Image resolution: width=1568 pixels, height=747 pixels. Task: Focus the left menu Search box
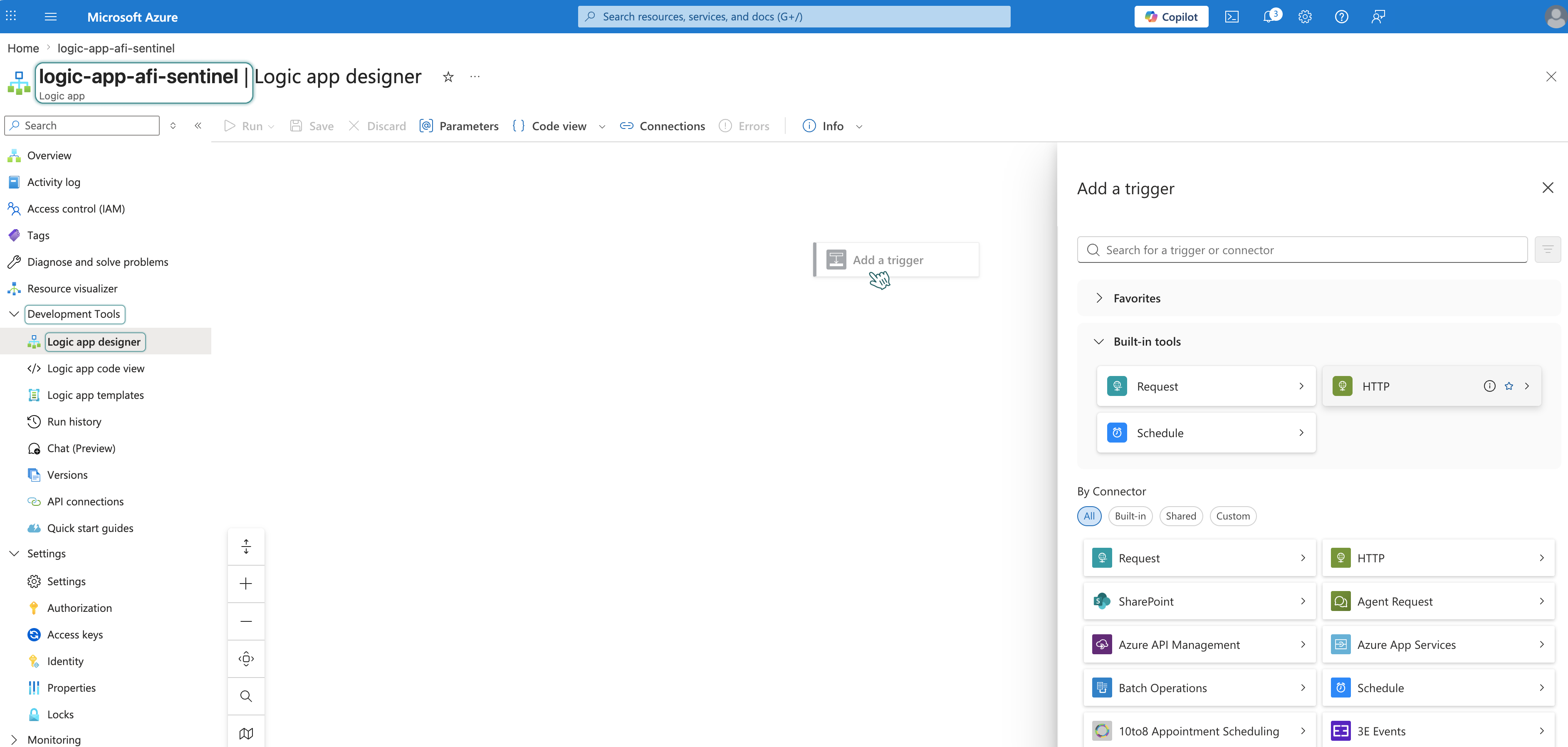coord(82,126)
